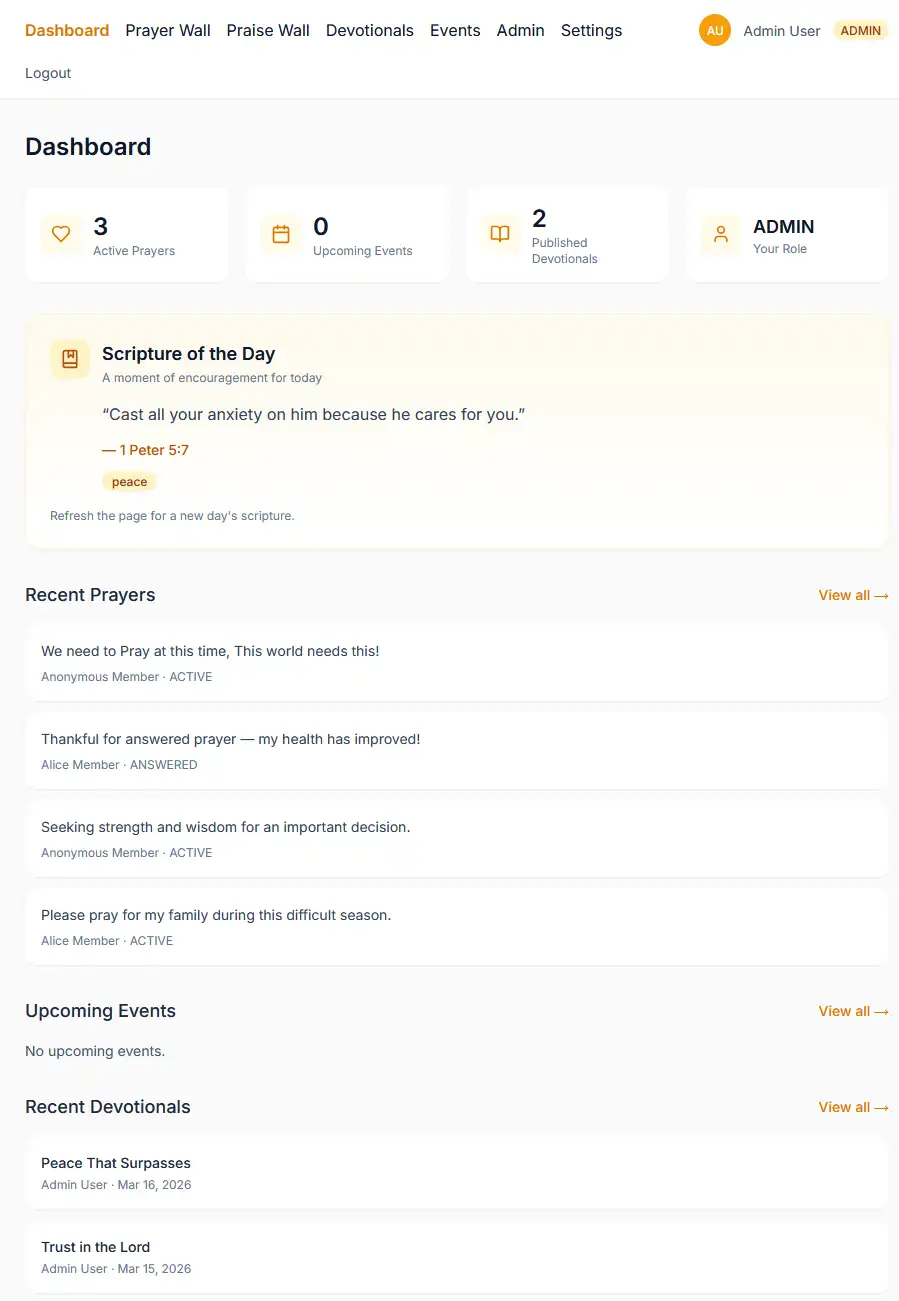Image resolution: width=899 pixels, height=1301 pixels.
Task: Click the peace tag badge
Action: click(129, 482)
